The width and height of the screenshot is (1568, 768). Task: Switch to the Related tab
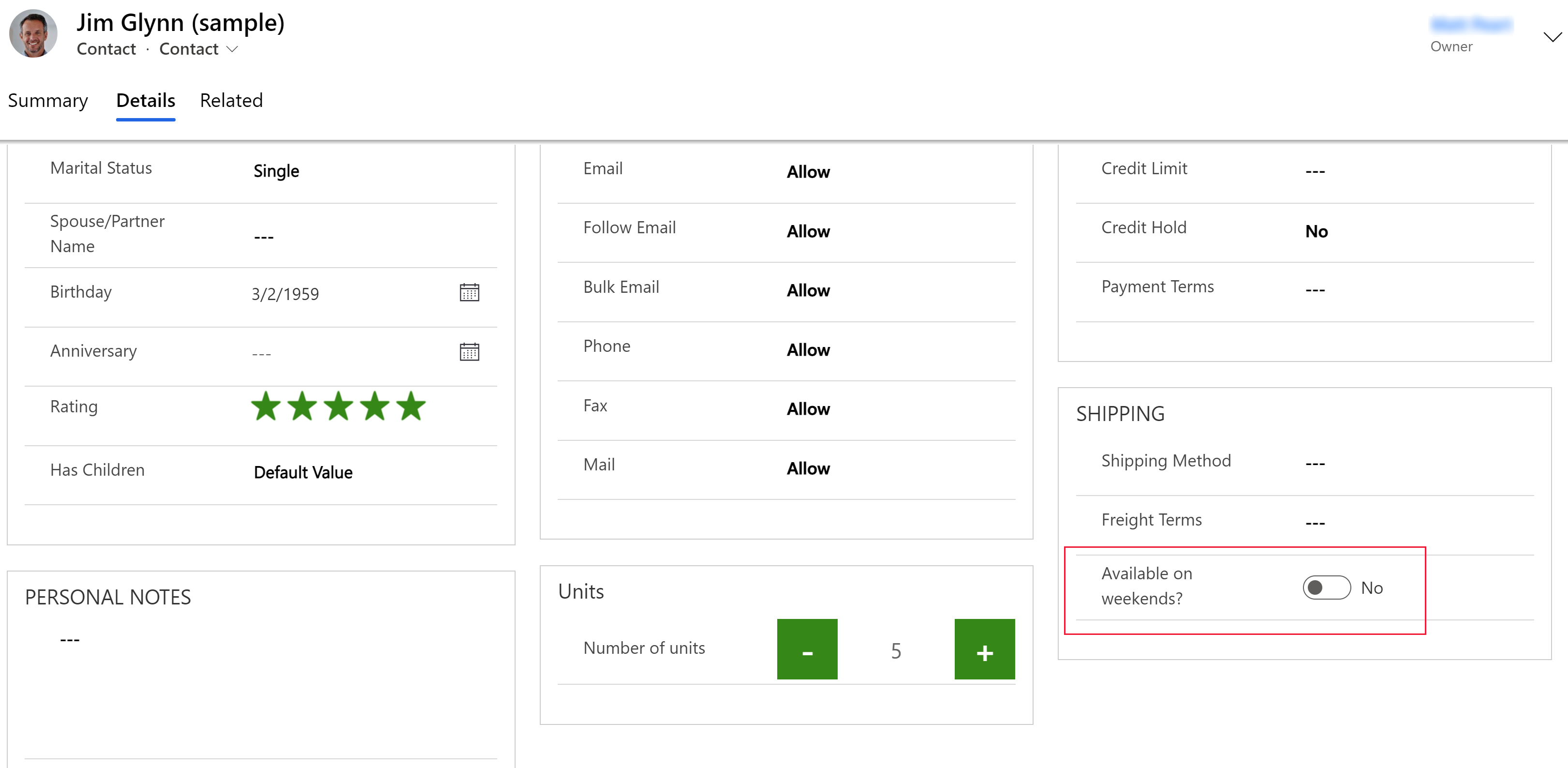click(231, 100)
